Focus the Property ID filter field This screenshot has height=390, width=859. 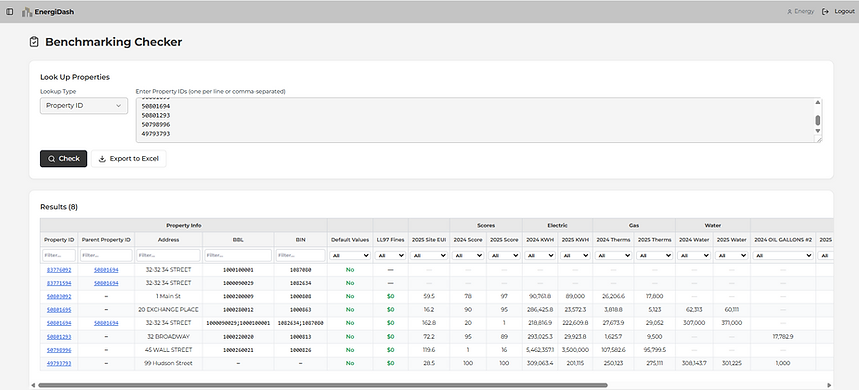59,255
